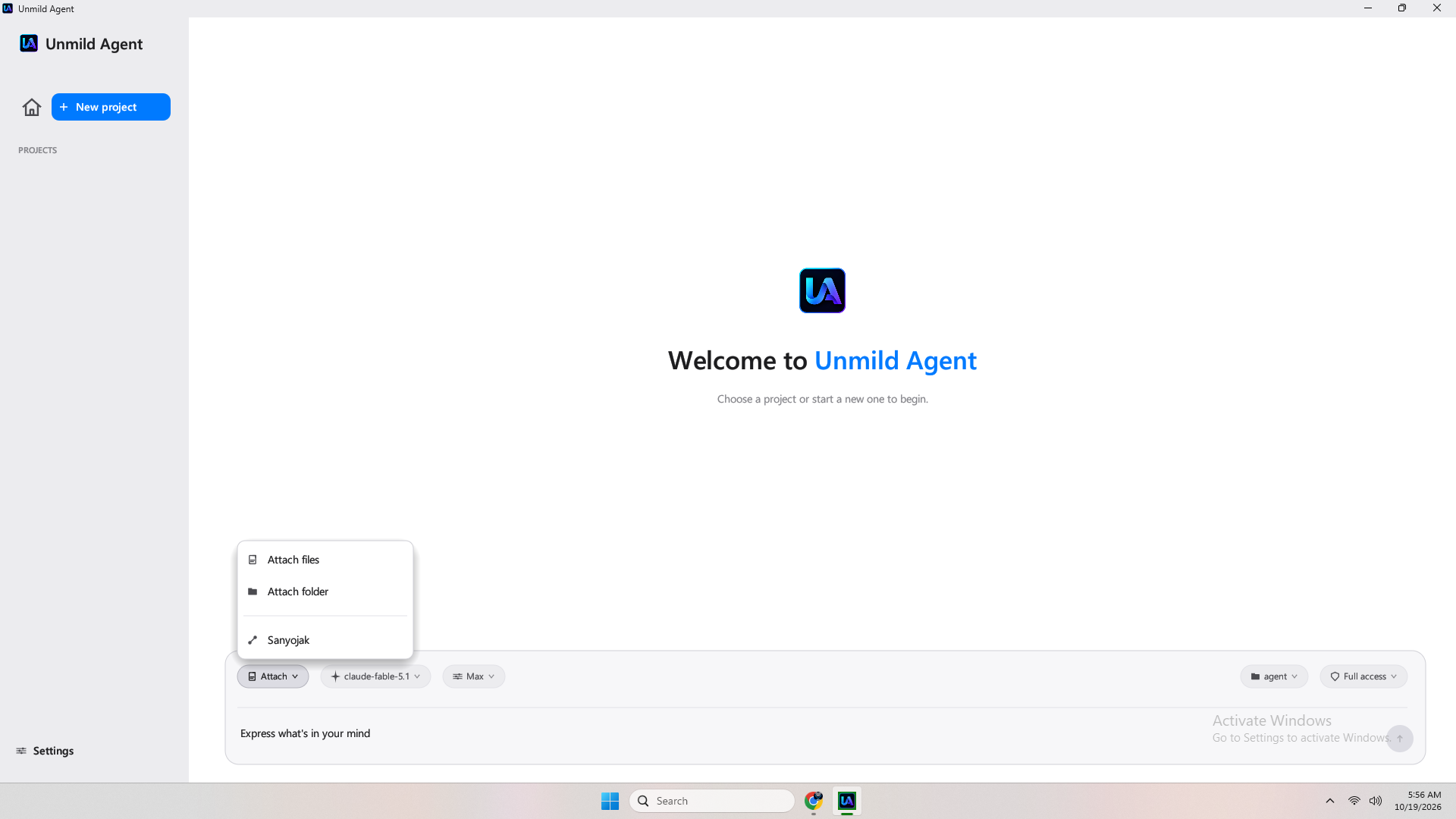Expand the agent folder dropdown
This screenshot has width=1456, height=819.
point(1274,676)
